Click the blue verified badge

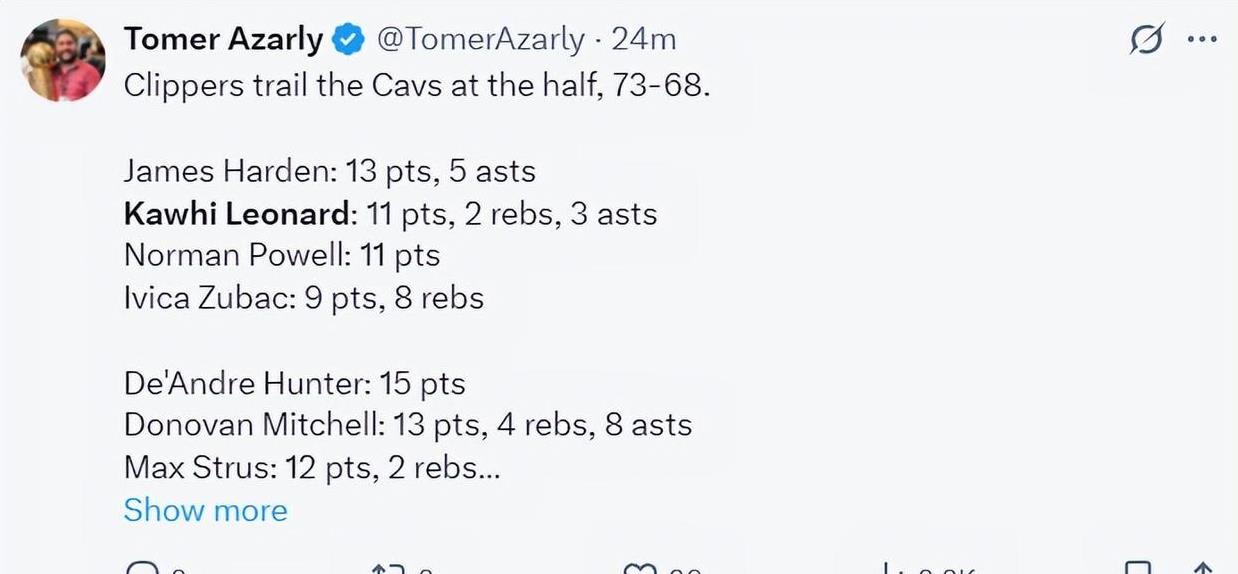tap(348, 40)
